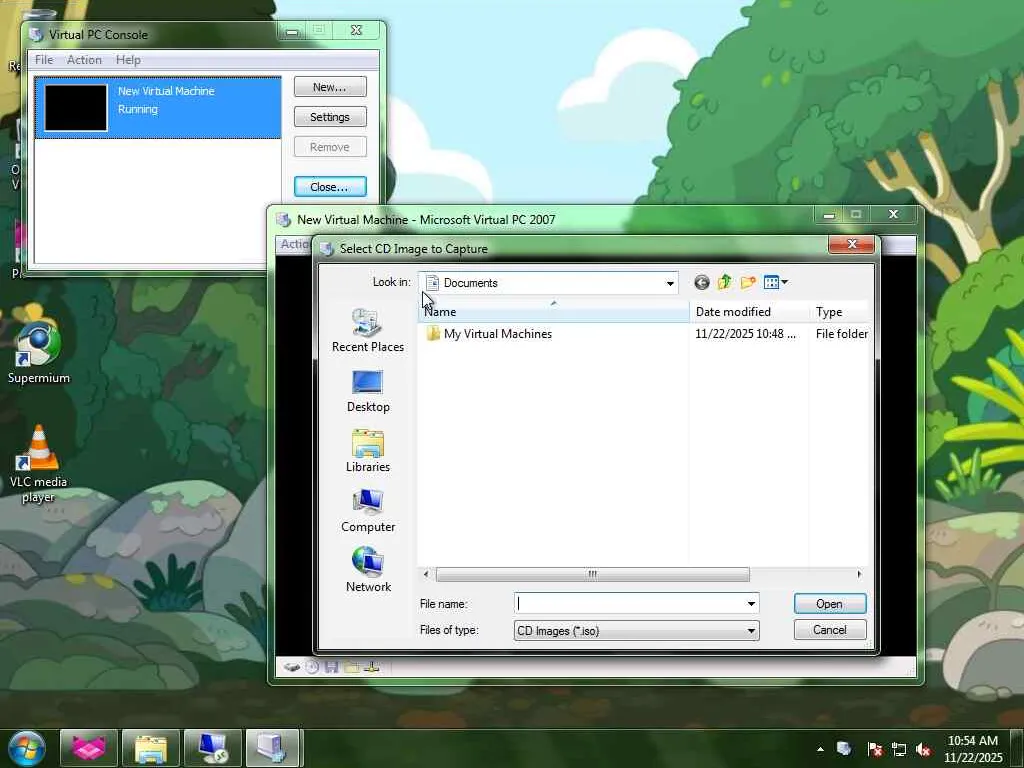Show hidden tray icons arrow

(x=820, y=749)
